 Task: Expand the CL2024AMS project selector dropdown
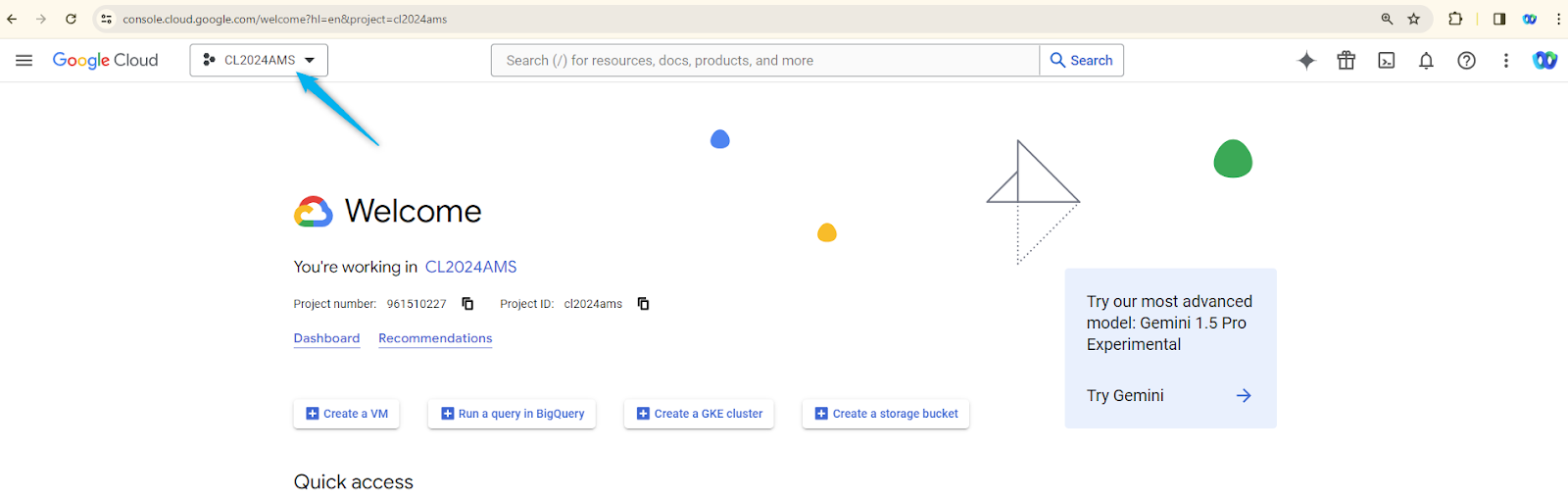point(259,60)
